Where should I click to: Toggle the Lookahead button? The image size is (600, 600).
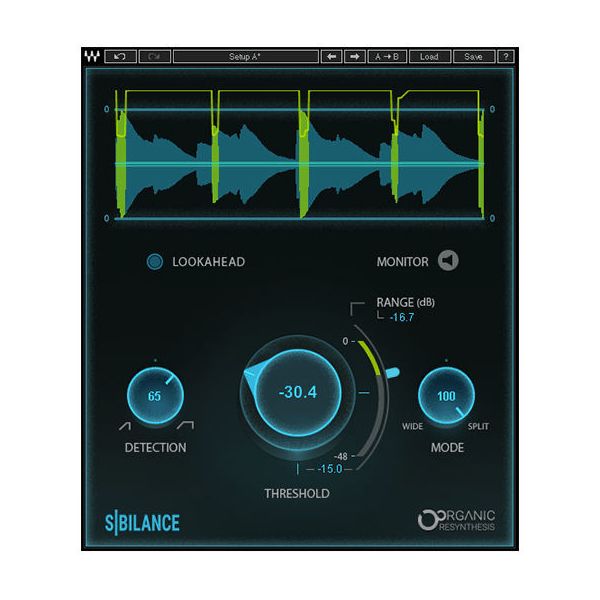(x=155, y=262)
